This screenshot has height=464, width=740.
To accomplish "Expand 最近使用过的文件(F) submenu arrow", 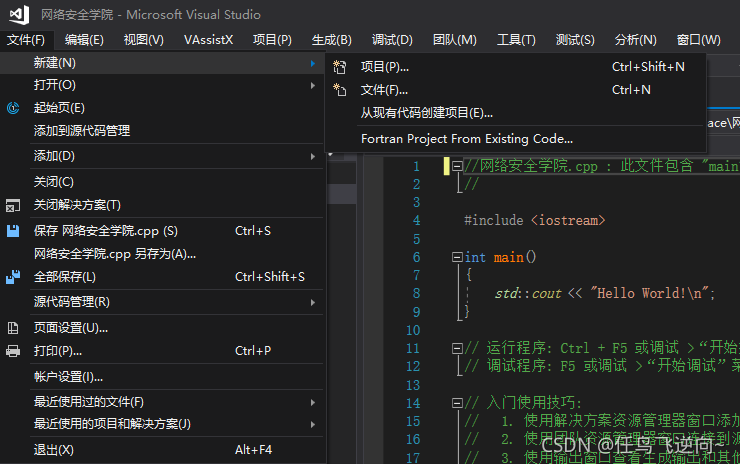I will click(x=313, y=402).
